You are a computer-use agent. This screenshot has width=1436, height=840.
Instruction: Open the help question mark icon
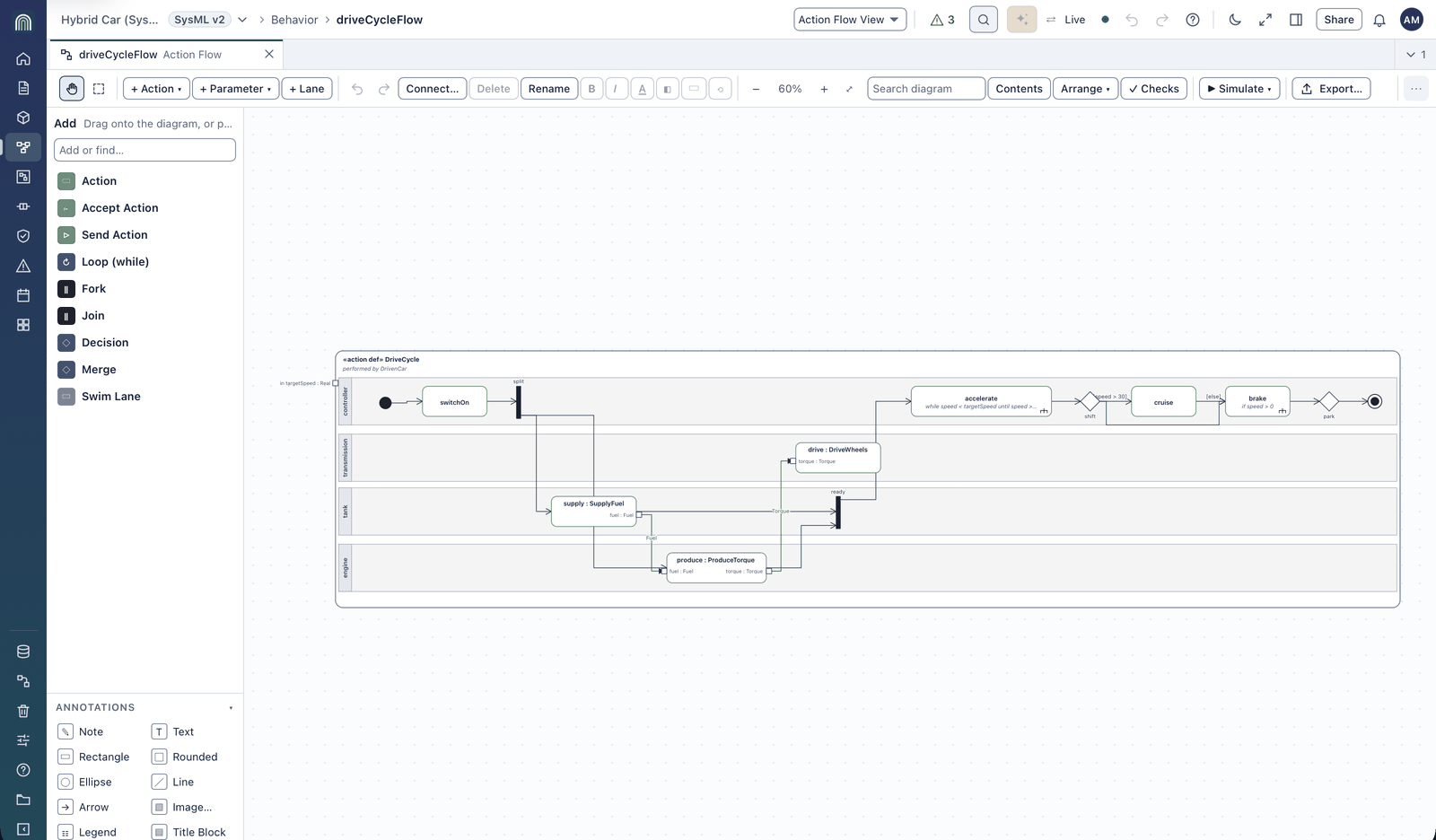point(1193,20)
